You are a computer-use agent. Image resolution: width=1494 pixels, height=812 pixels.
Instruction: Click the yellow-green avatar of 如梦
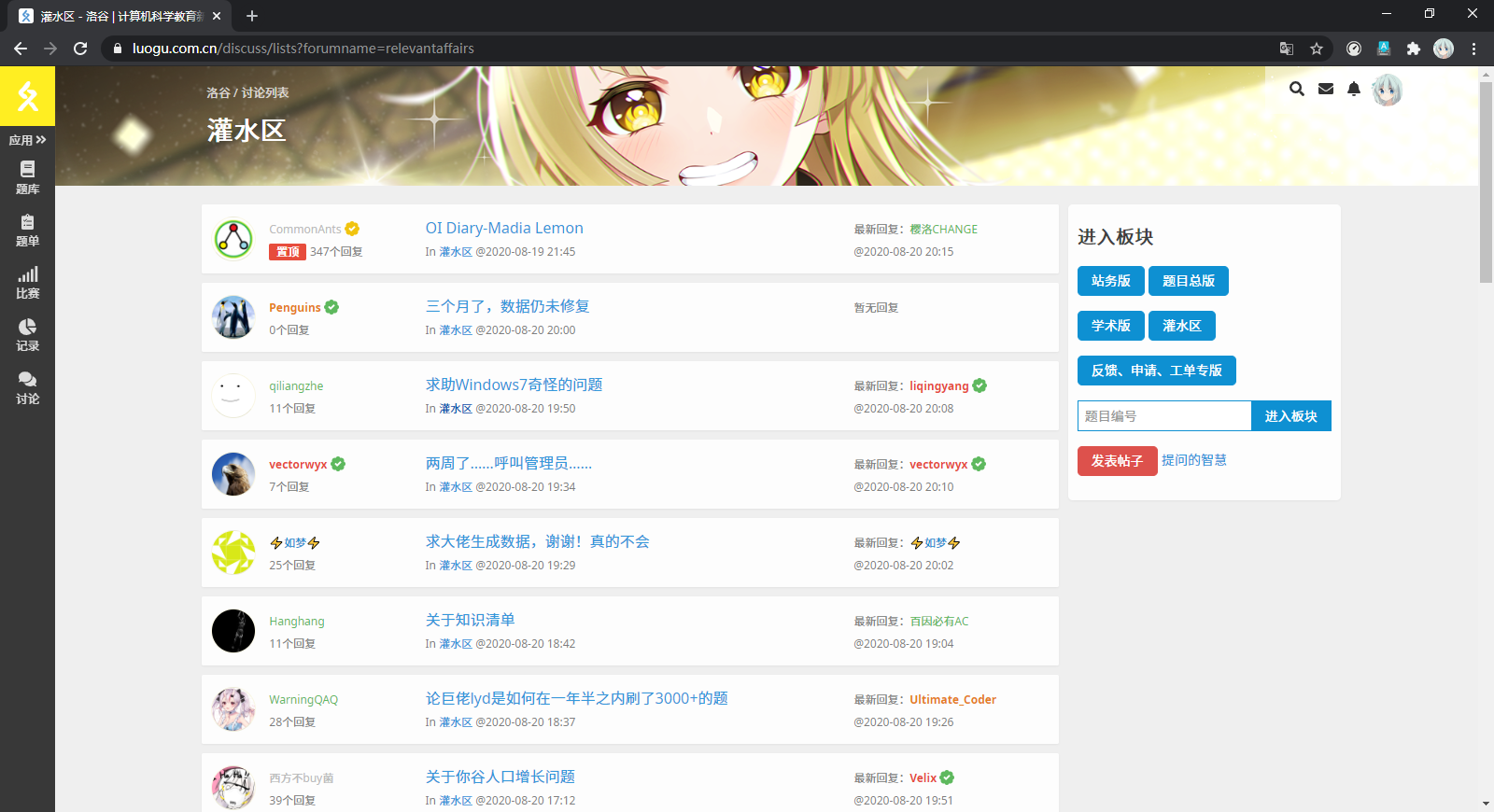click(x=233, y=553)
